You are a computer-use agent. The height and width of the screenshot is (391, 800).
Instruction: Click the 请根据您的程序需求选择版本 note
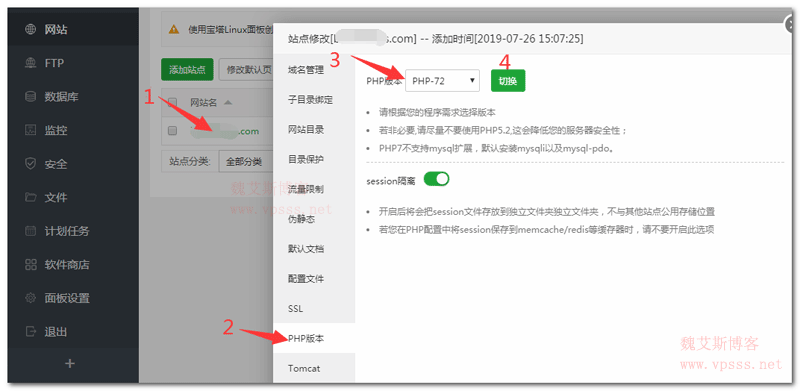coord(437,112)
